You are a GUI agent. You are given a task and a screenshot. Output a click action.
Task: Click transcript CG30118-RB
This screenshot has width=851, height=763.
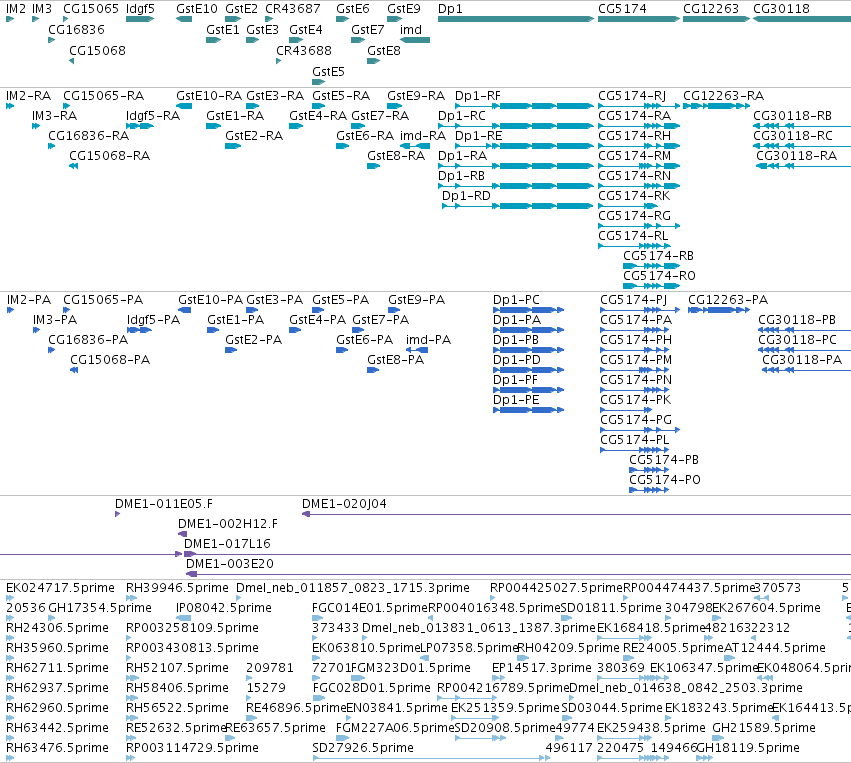coord(802,126)
